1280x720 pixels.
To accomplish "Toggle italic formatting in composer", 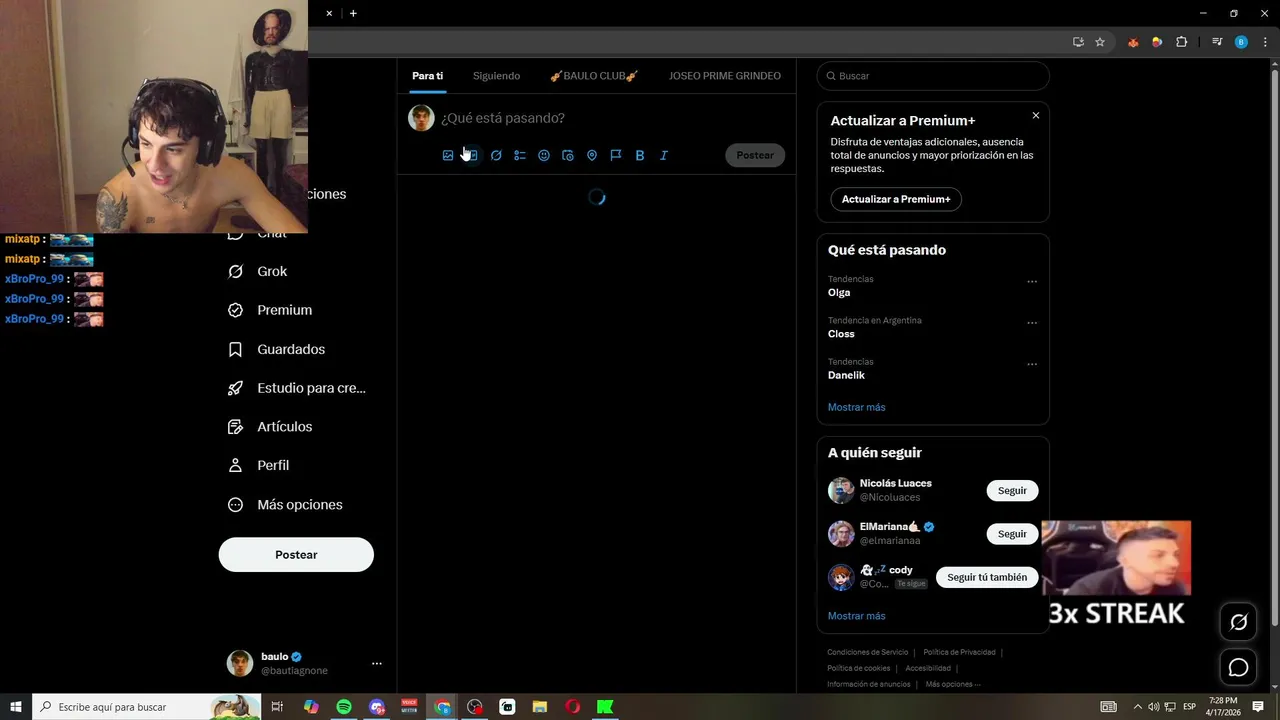I will [x=664, y=155].
